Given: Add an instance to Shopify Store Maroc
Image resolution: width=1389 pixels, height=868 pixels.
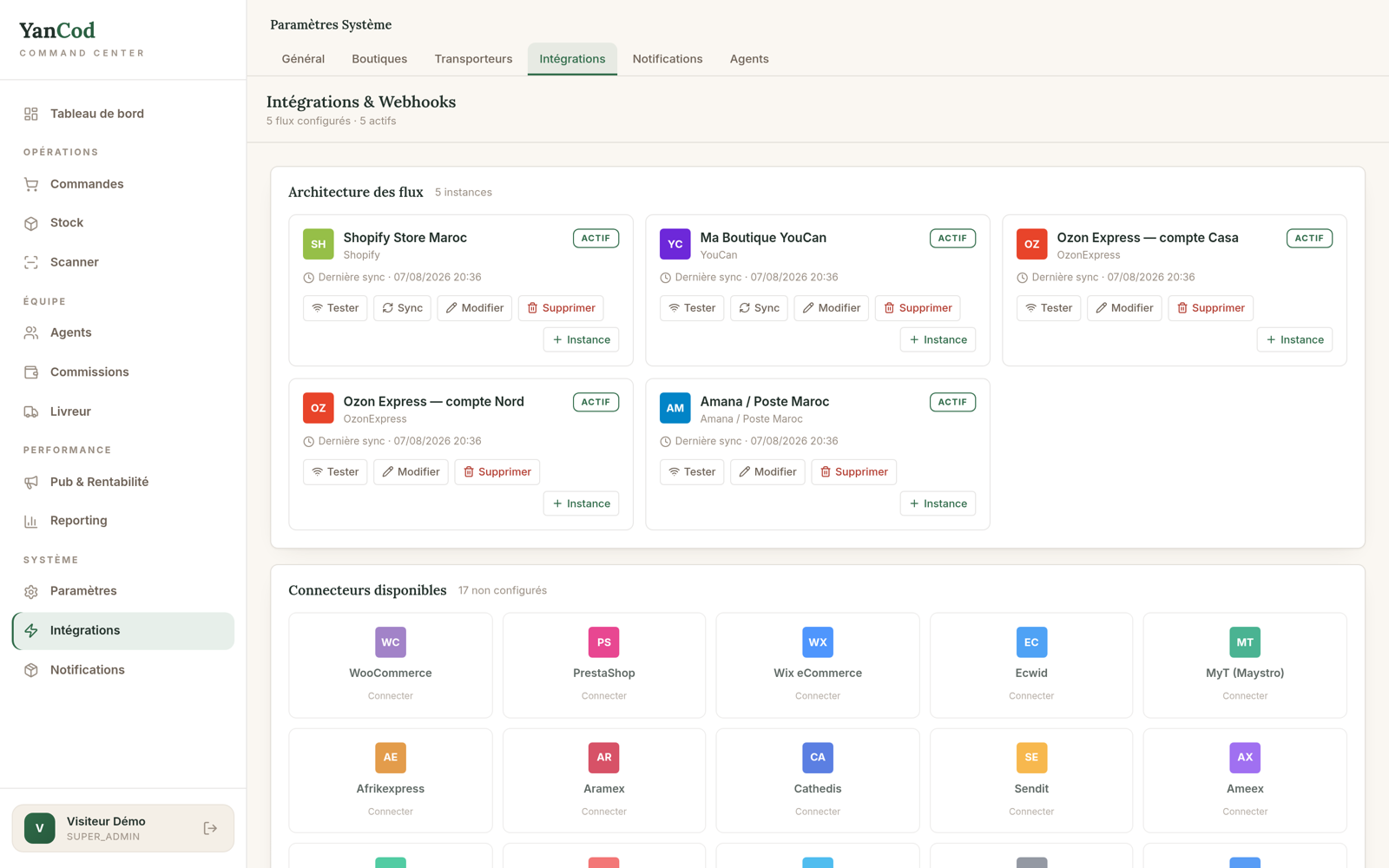Looking at the screenshot, I should click(x=581, y=340).
